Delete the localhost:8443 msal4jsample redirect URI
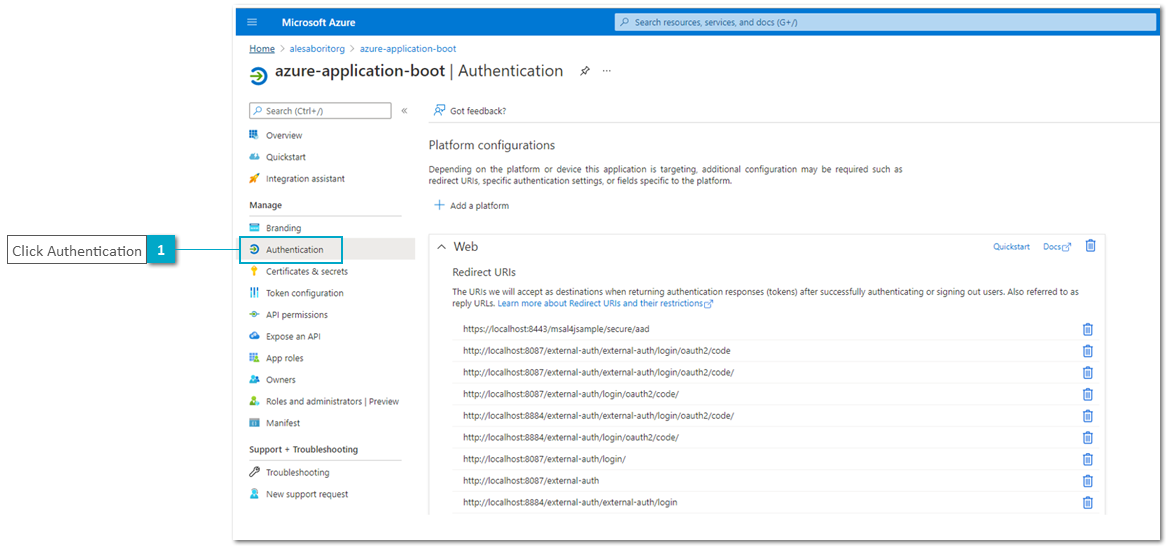1169x549 pixels. tap(1087, 329)
